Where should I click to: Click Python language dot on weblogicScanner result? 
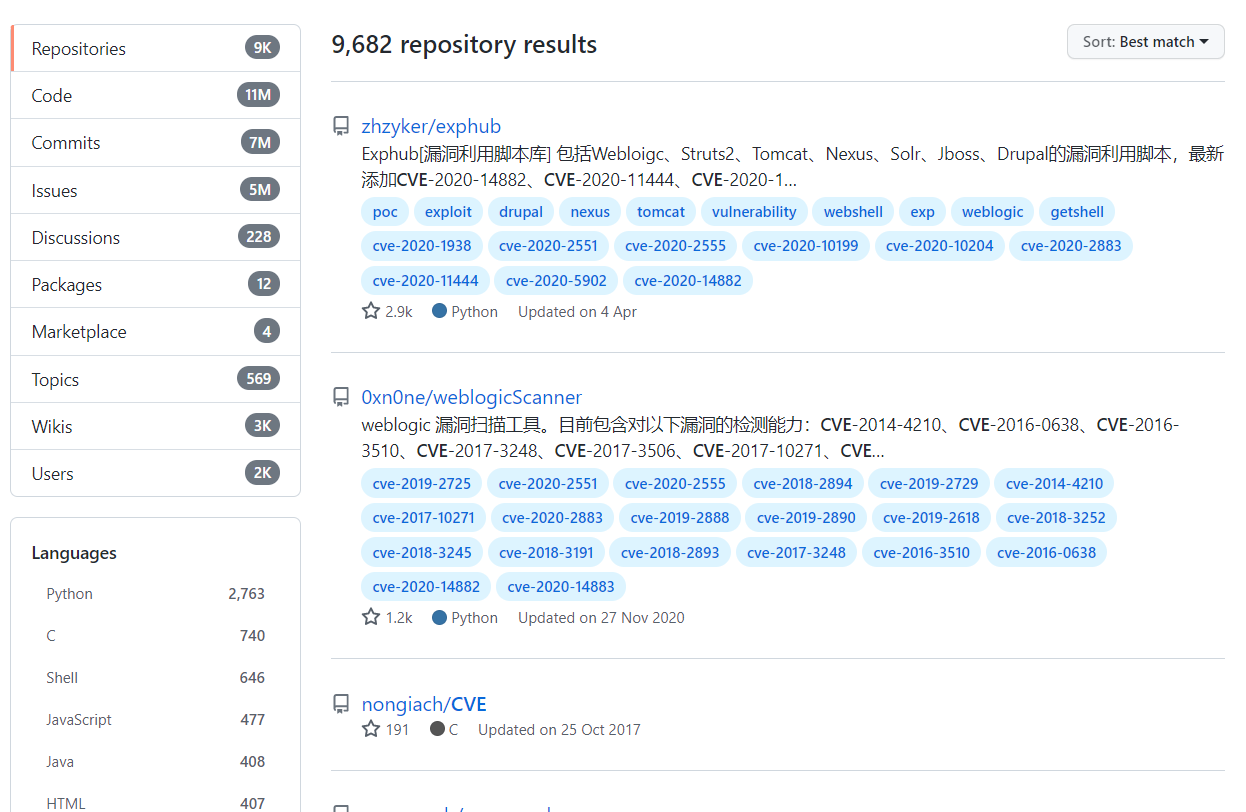point(439,617)
